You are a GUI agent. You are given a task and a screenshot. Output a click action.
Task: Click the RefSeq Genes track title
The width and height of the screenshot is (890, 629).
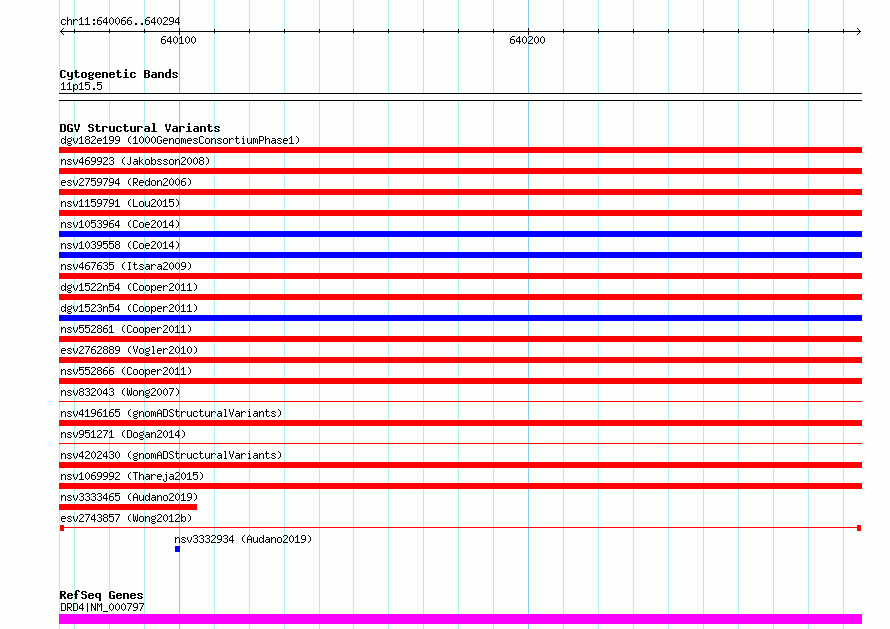(x=101, y=595)
